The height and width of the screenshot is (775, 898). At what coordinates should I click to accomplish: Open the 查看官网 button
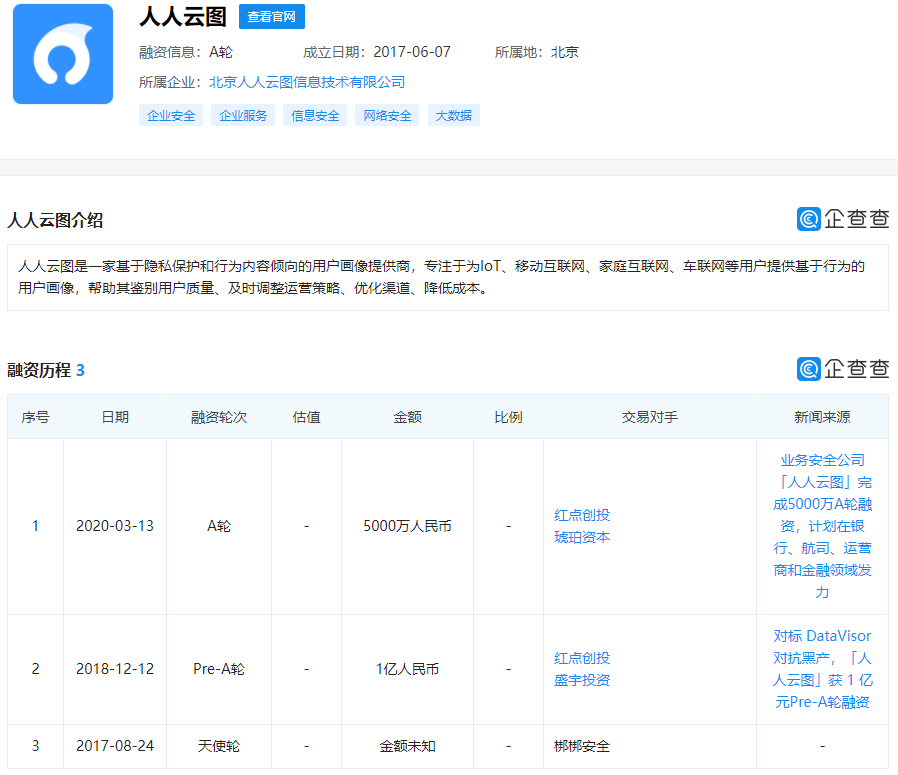271,17
